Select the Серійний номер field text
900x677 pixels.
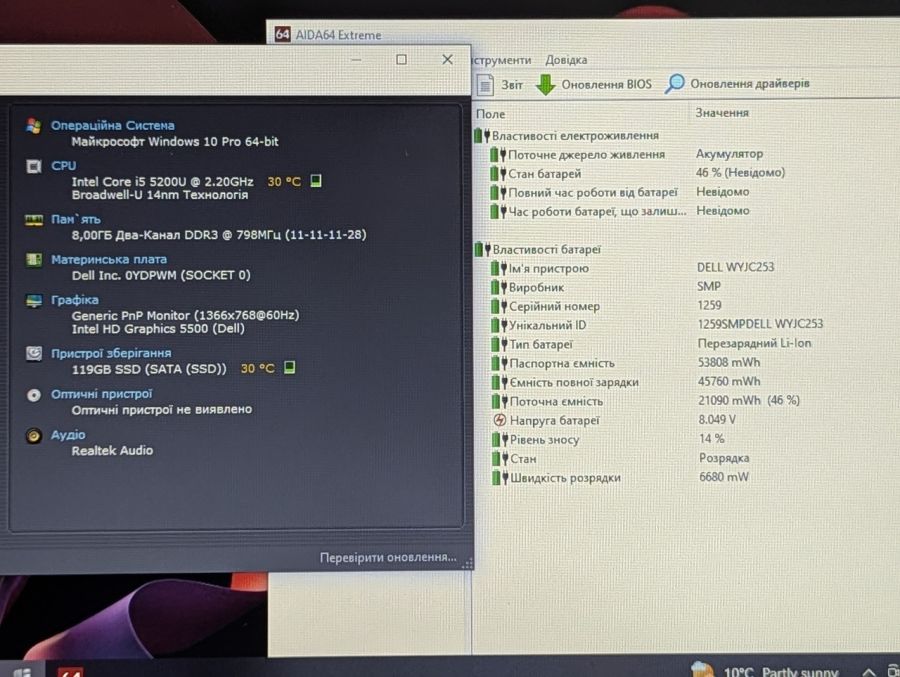(x=554, y=306)
